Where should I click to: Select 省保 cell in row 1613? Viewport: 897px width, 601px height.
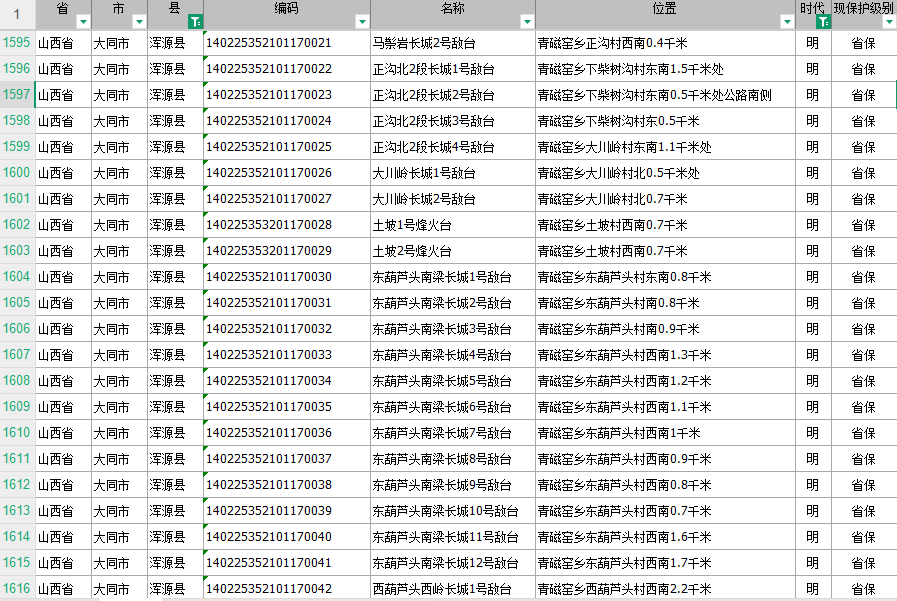[864, 511]
